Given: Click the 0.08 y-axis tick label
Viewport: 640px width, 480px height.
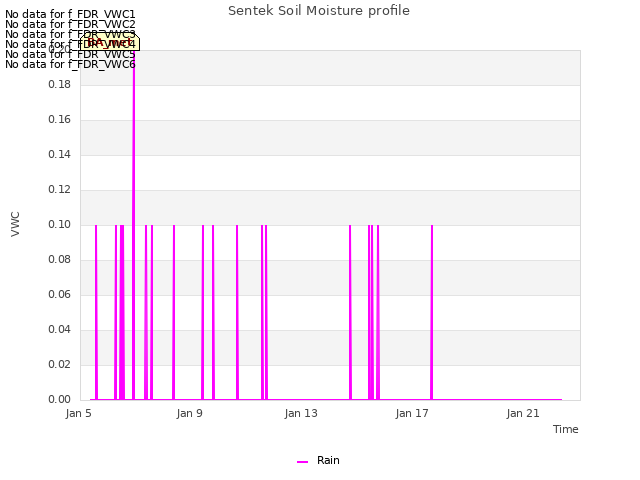Looking at the screenshot, I should point(60,260).
